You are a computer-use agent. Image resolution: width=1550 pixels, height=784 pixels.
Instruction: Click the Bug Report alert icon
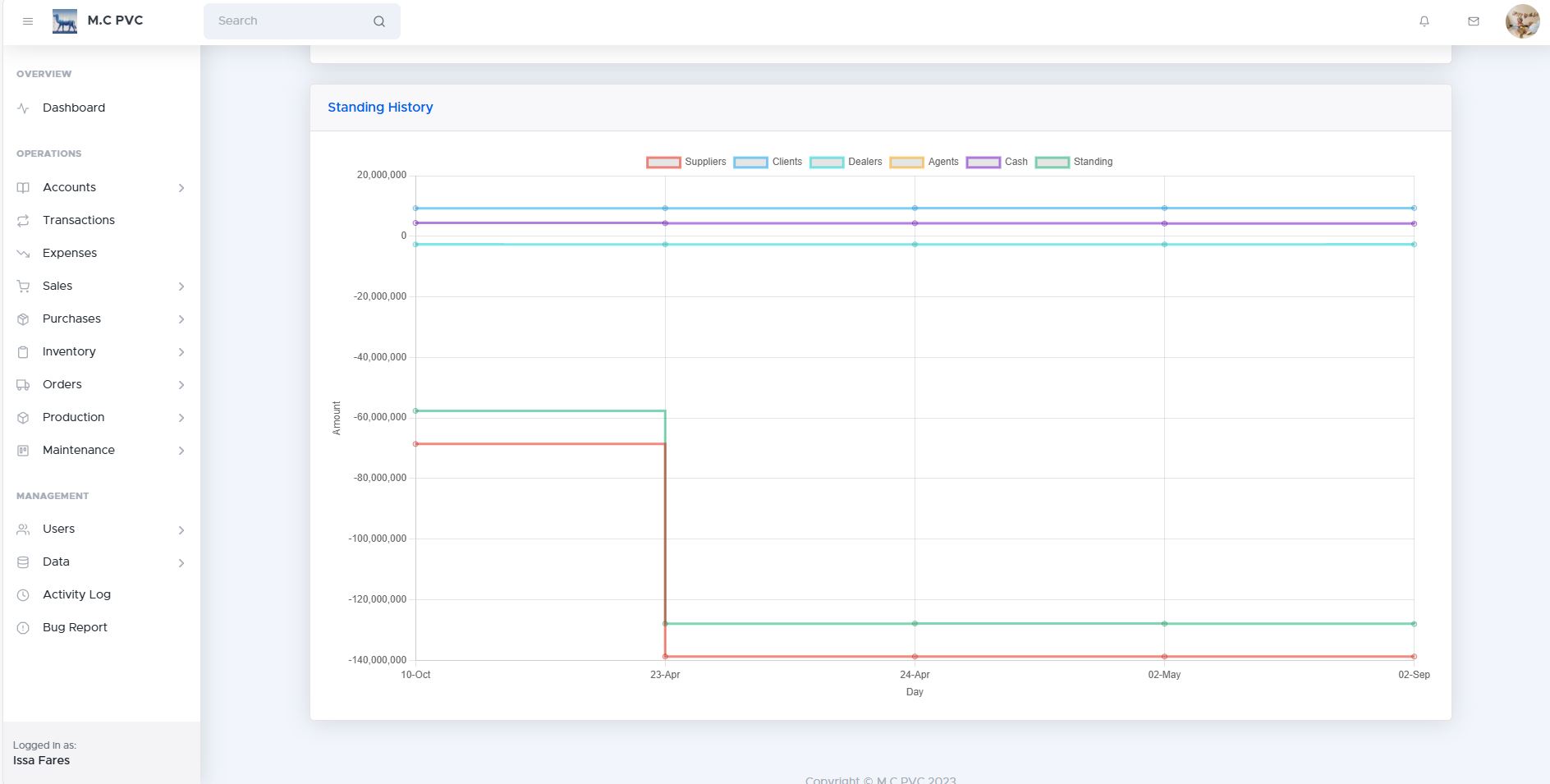coord(23,628)
